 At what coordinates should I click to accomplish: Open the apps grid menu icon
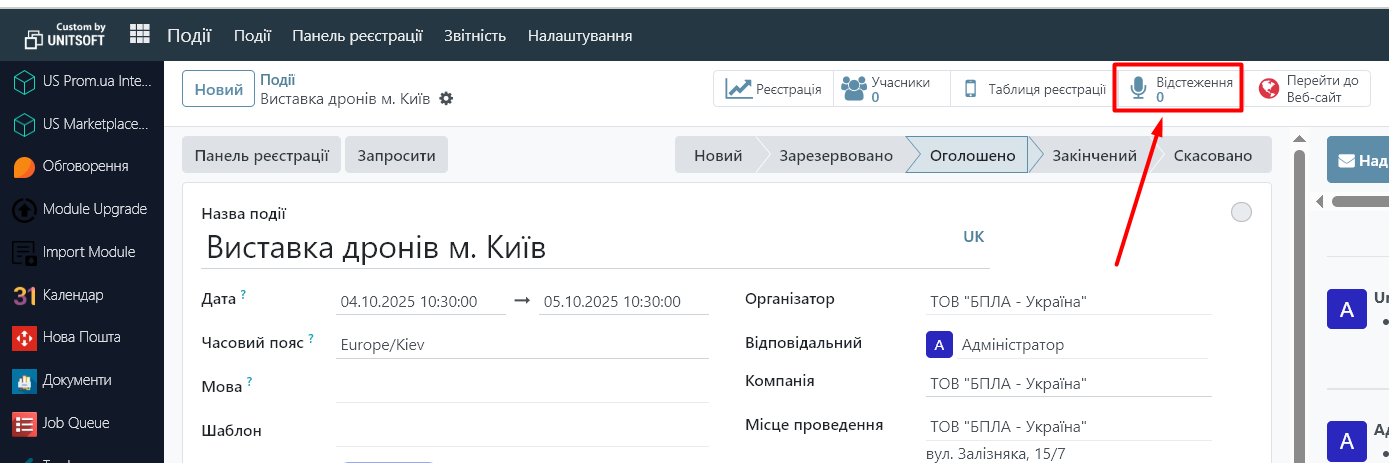140,35
